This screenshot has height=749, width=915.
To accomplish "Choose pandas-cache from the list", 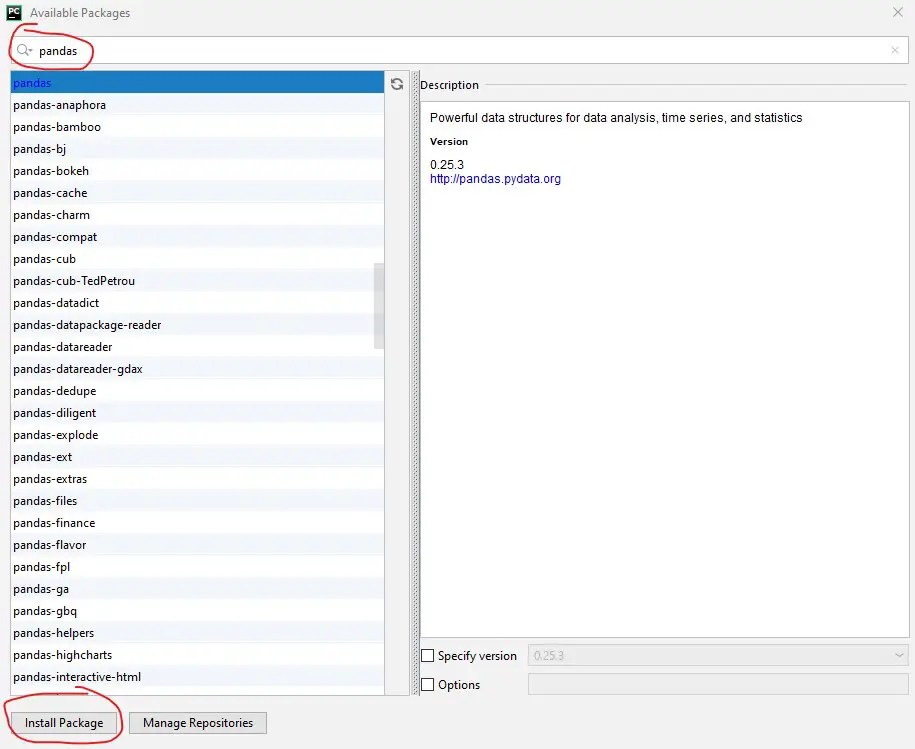I will click(197, 192).
